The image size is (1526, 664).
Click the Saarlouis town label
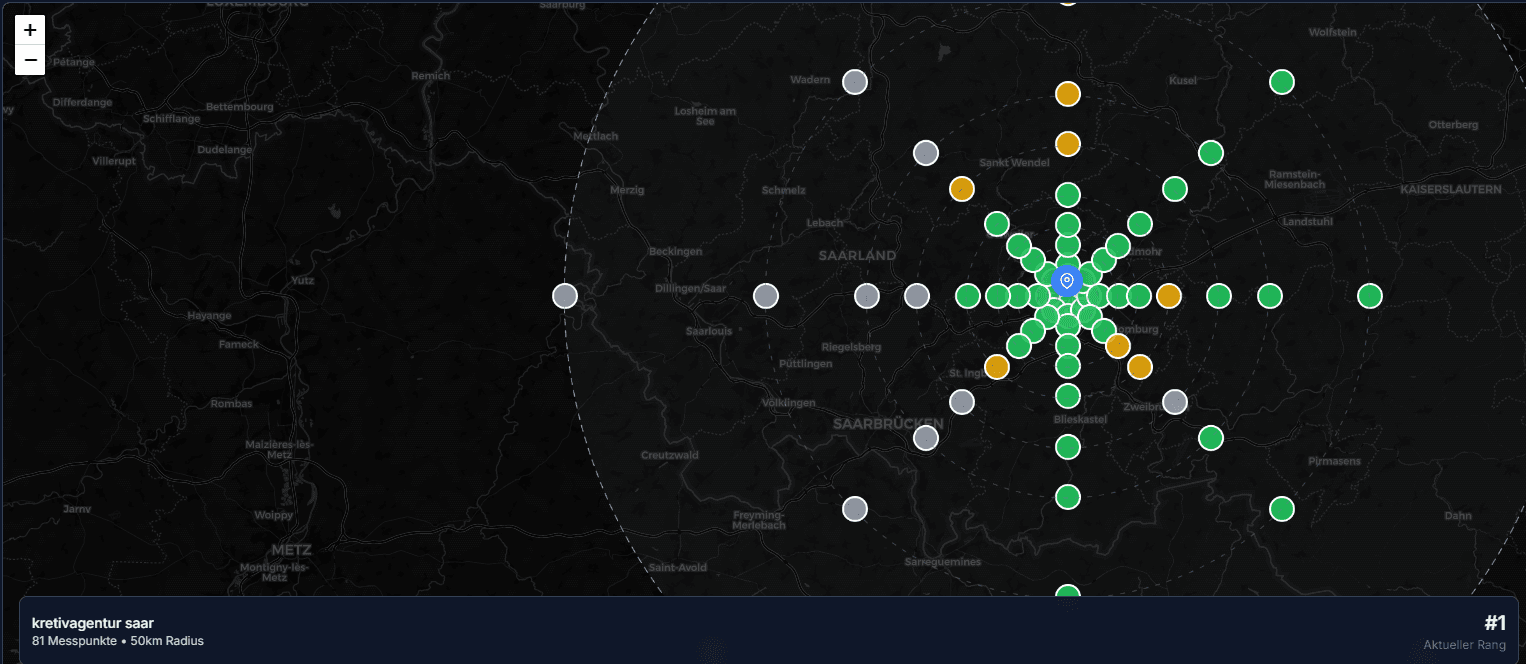[x=709, y=330]
